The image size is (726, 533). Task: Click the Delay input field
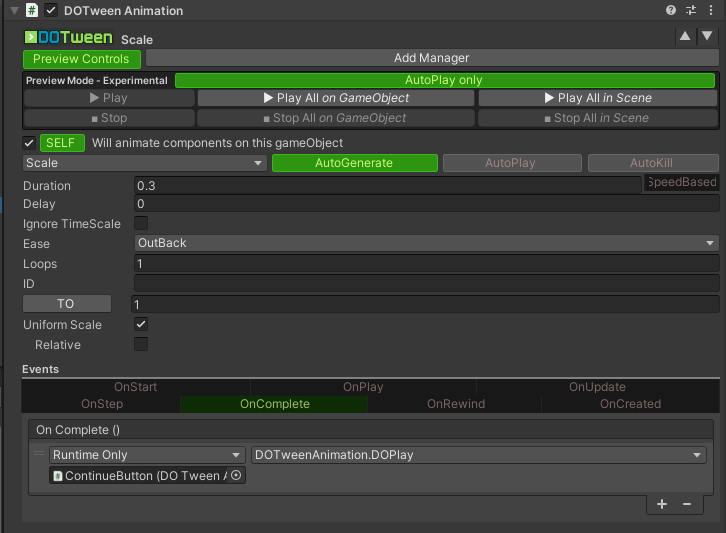(426, 204)
